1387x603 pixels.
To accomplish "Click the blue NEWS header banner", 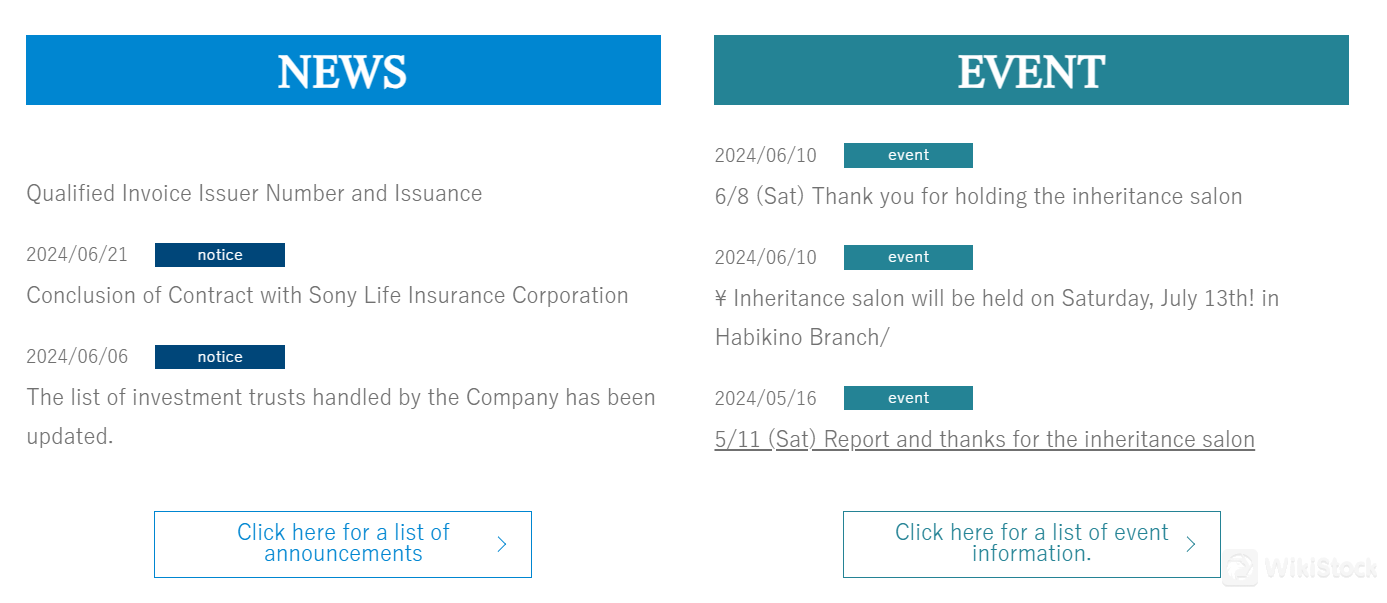I will point(343,70).
